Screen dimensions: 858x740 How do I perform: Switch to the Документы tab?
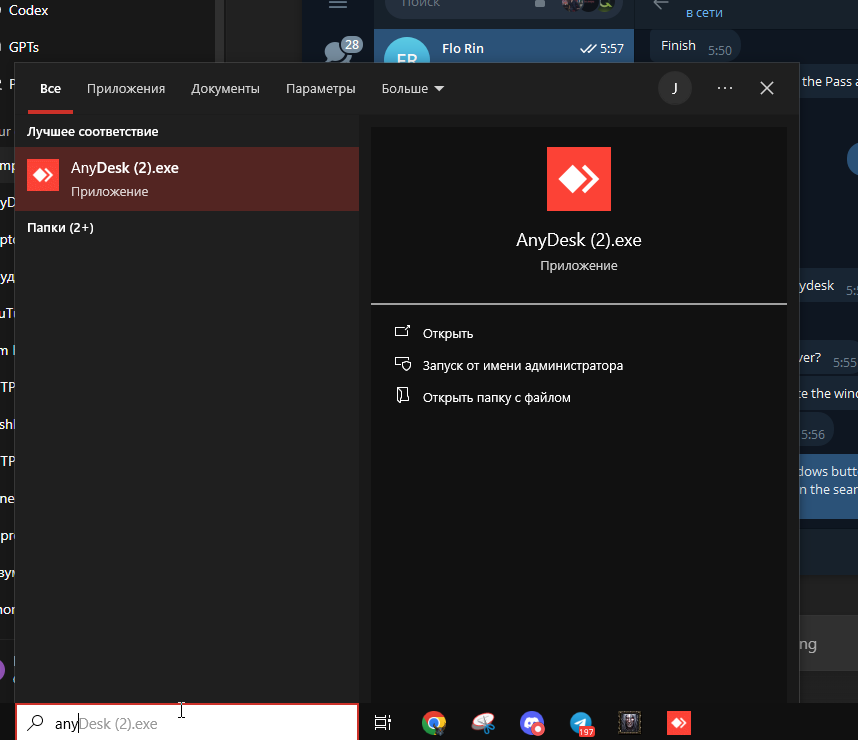pos(225,88)
